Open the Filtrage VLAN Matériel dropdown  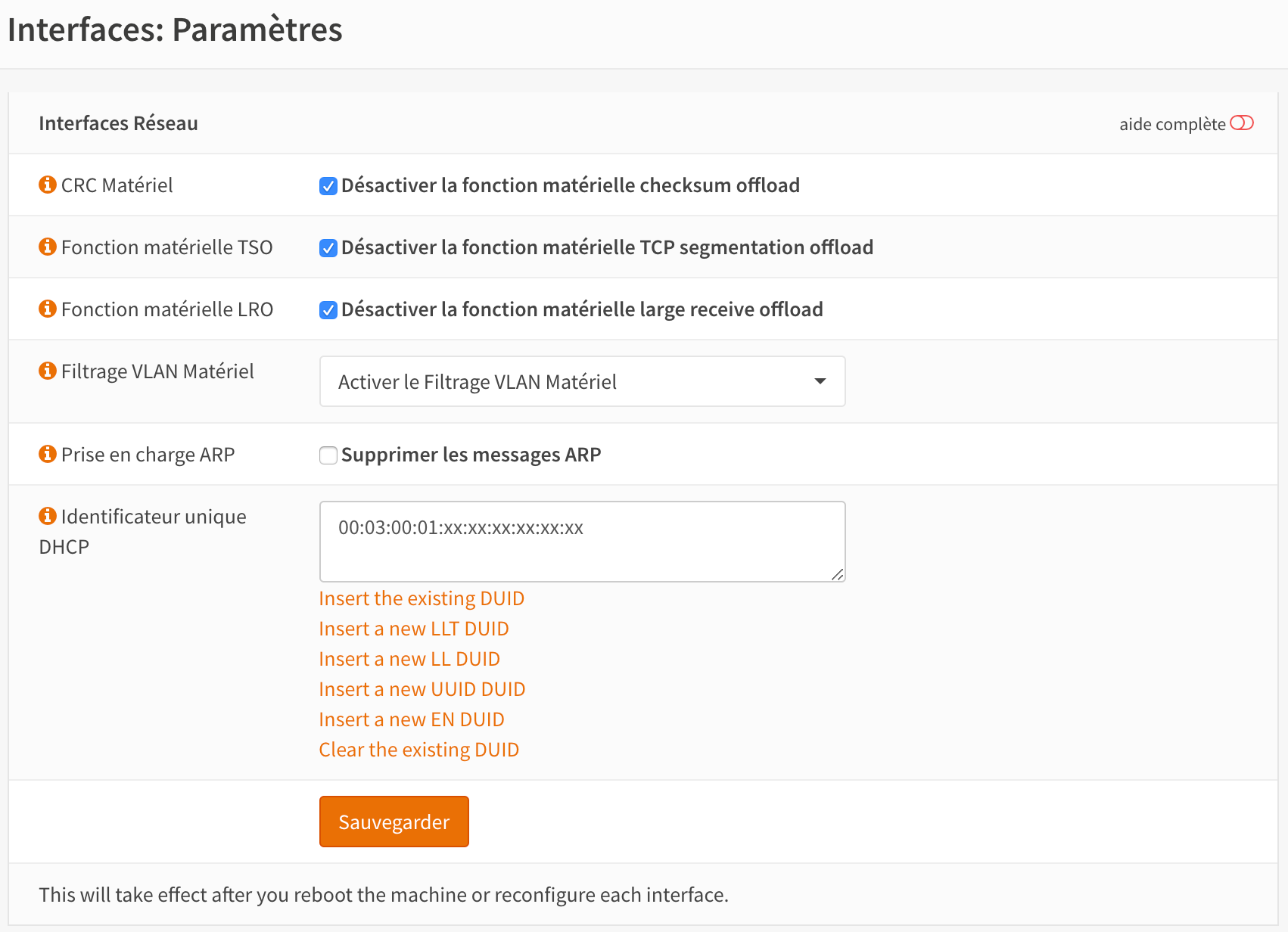pyautogui.click(x=582, y=381)
